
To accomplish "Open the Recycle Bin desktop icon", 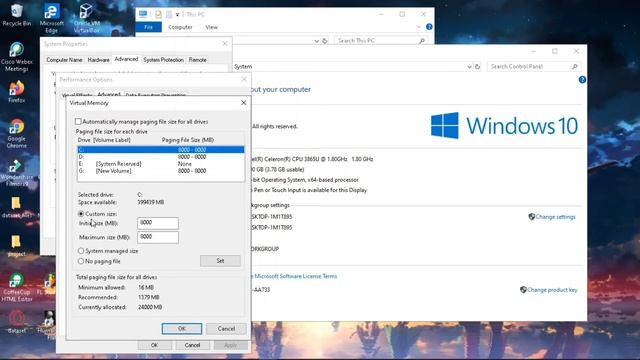I will (16, 15).
